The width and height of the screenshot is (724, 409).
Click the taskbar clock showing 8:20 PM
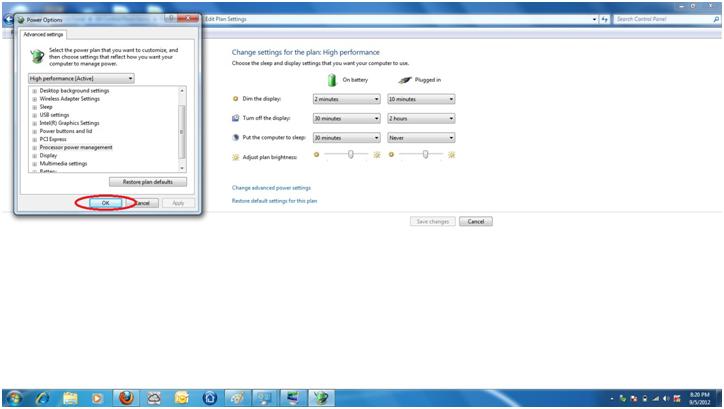[699, 398]
